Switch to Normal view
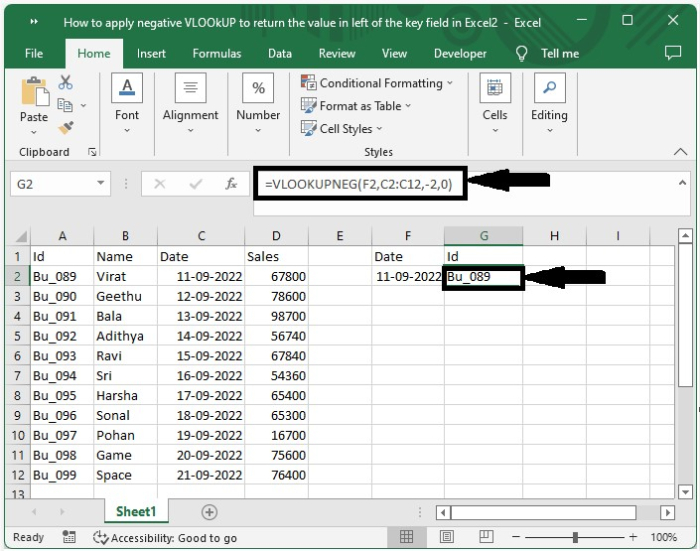700x551 pixels. [x=407, y=537]
